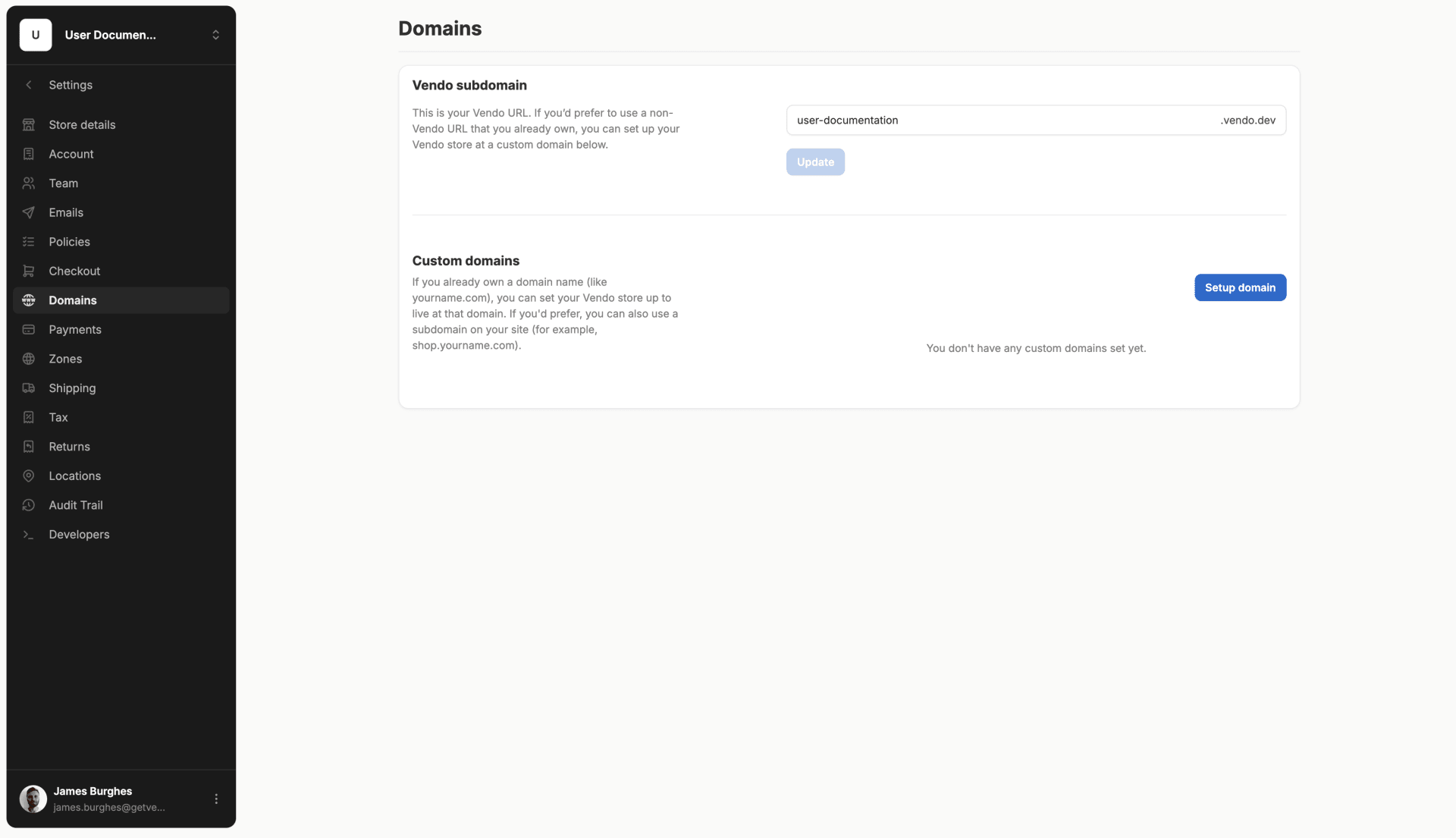Open Store details settings

pyautogui.click(x=121, y=124)
